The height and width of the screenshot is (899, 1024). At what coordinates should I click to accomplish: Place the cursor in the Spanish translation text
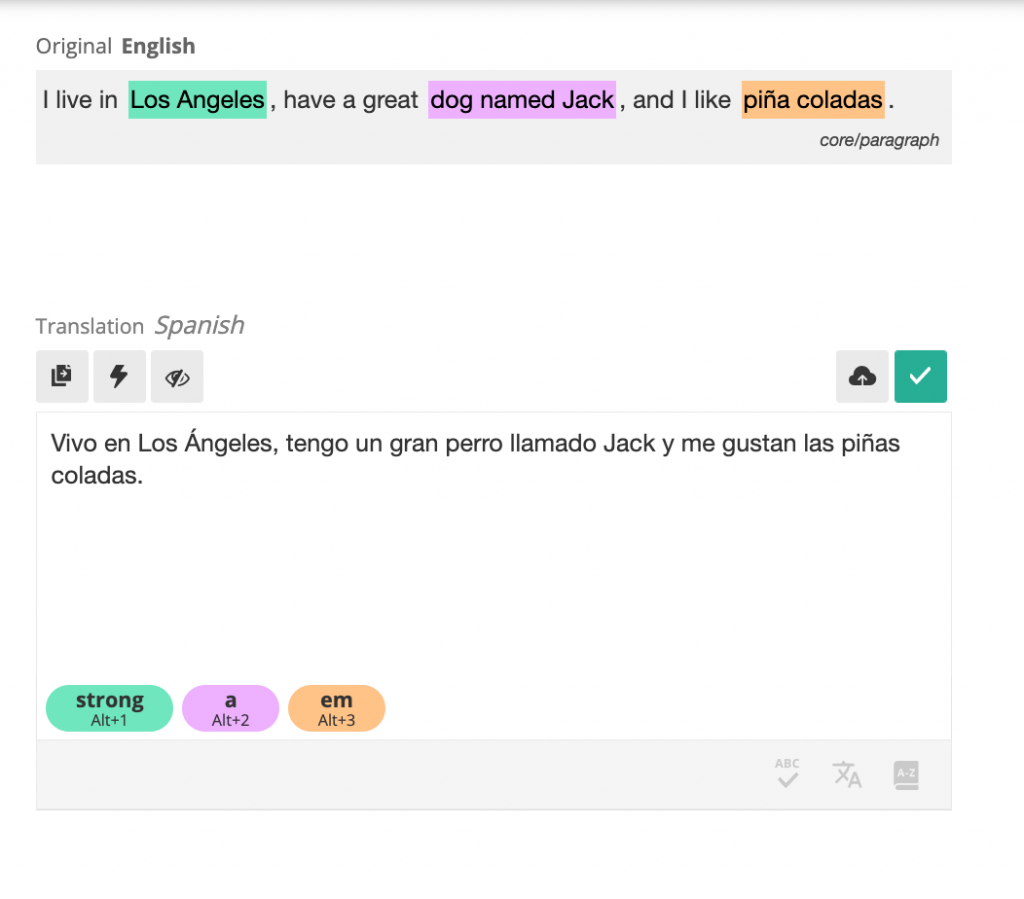(475, 459)
